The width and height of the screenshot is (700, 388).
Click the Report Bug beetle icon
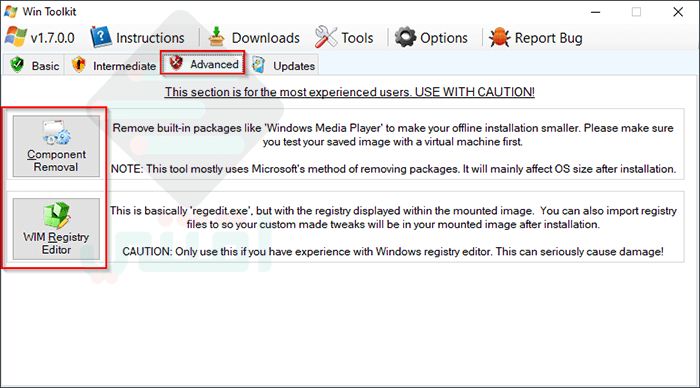(x=500, y=37)
